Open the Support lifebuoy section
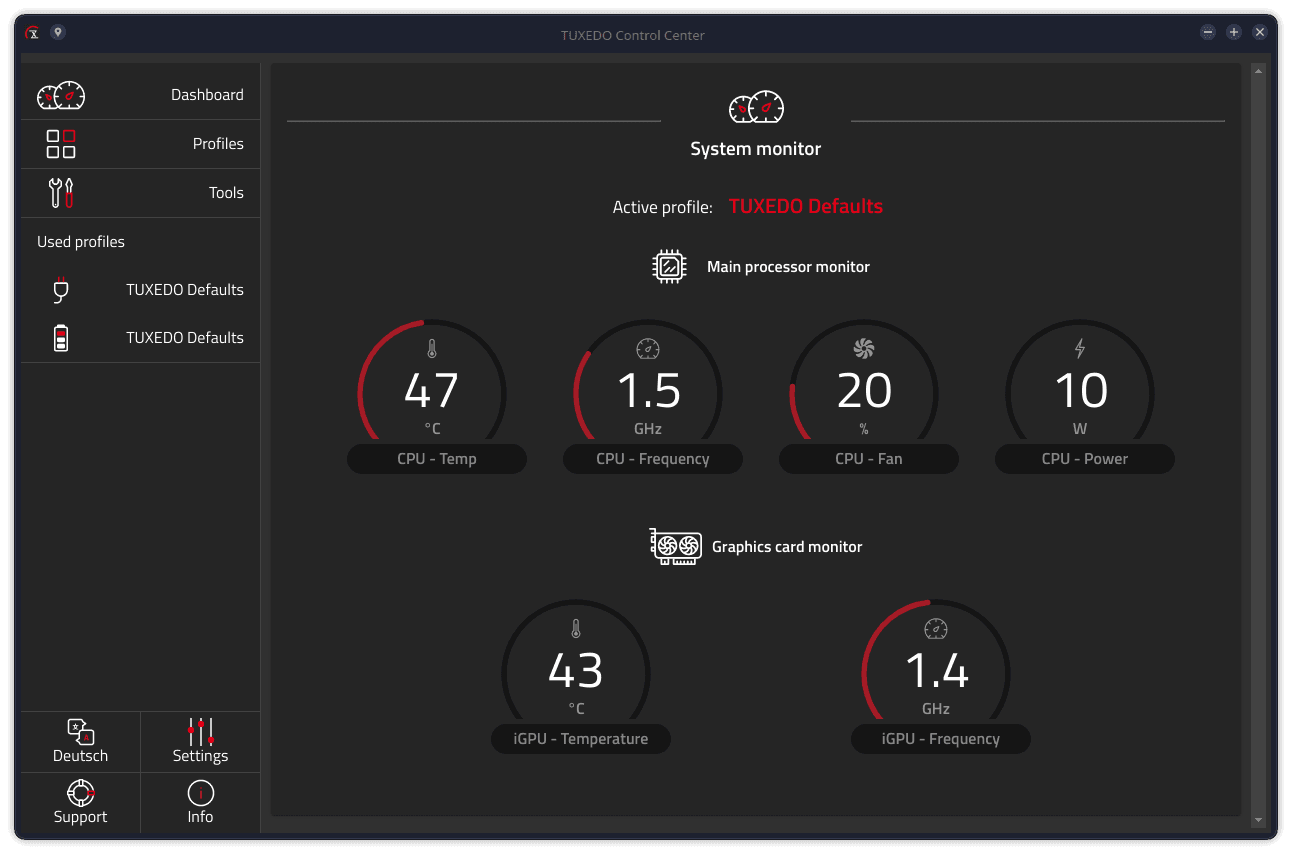This screenshot has height=854, width=1292. (x=80, y=803)
